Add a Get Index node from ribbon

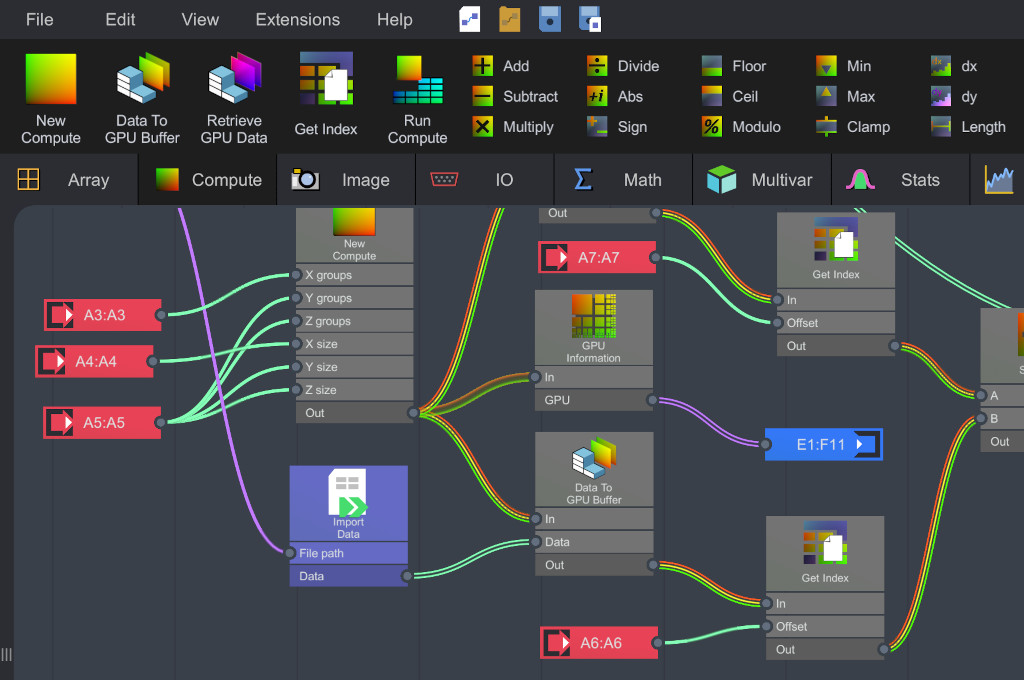(326, 95)
